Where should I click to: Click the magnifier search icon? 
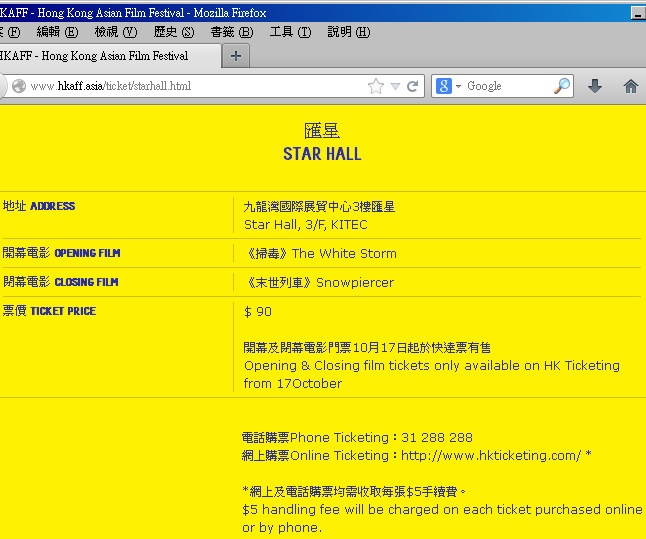click(x=562, y=86)
